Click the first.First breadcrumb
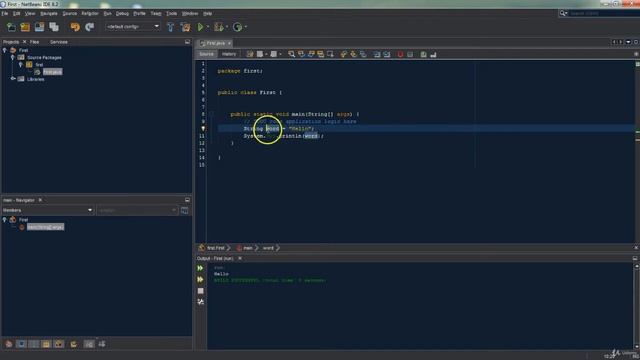 (216, 248)
